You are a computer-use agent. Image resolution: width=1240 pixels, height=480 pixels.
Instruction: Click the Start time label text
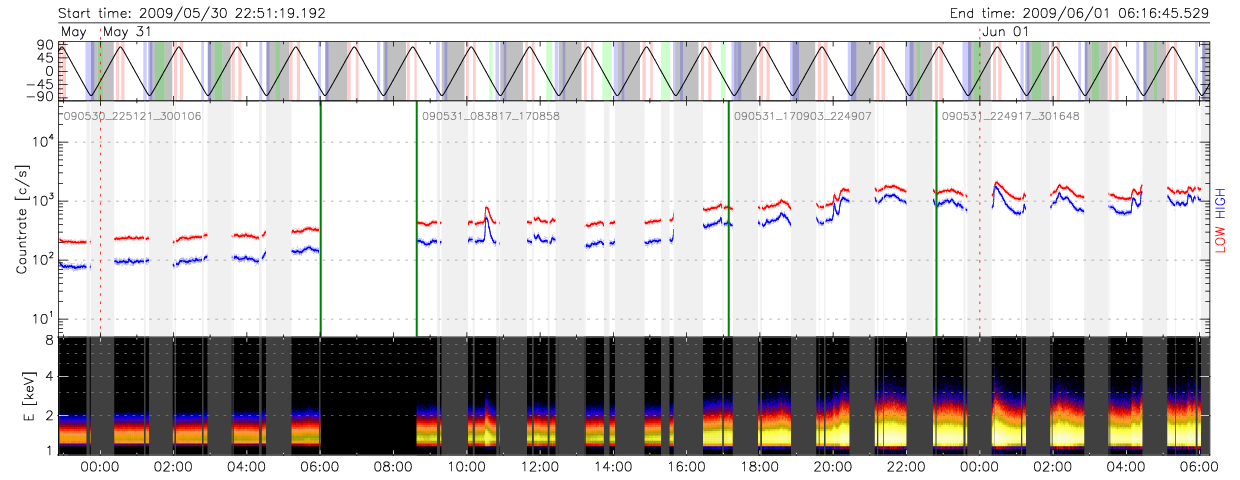[192, 13]
